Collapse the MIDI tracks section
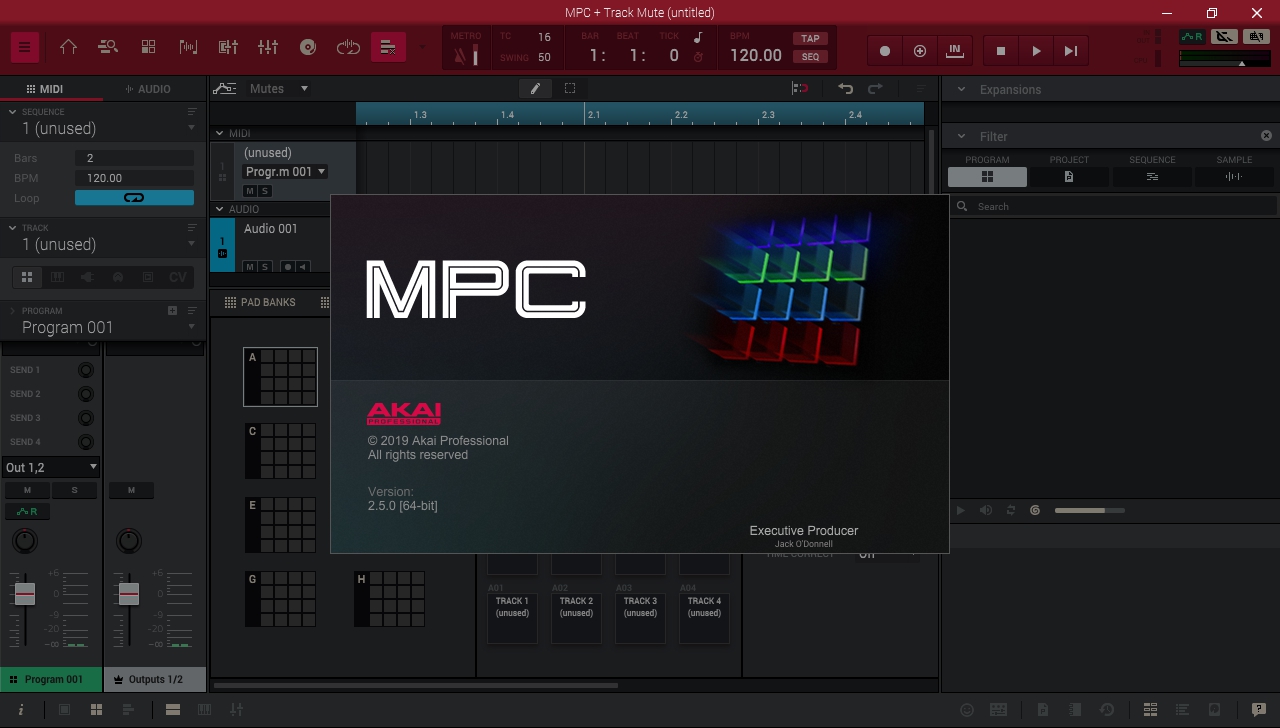This screenshot has height=728, width=1280. click(220, 133)
